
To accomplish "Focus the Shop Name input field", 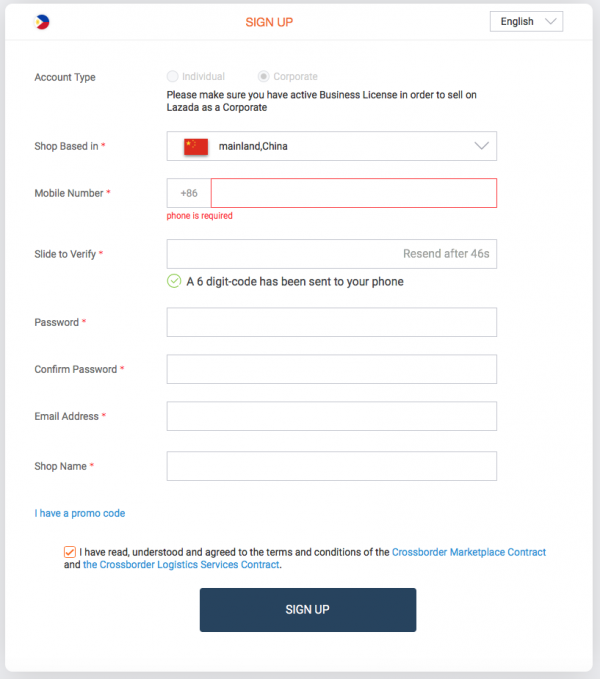I will (332, 466).
